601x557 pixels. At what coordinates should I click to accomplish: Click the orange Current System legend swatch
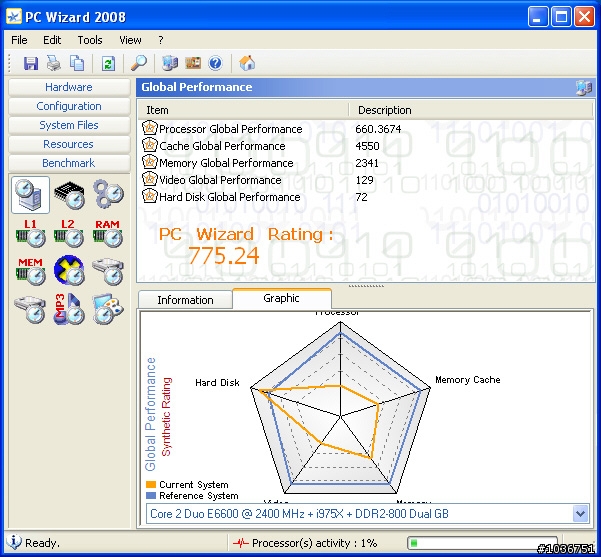(x=151, y=485)
